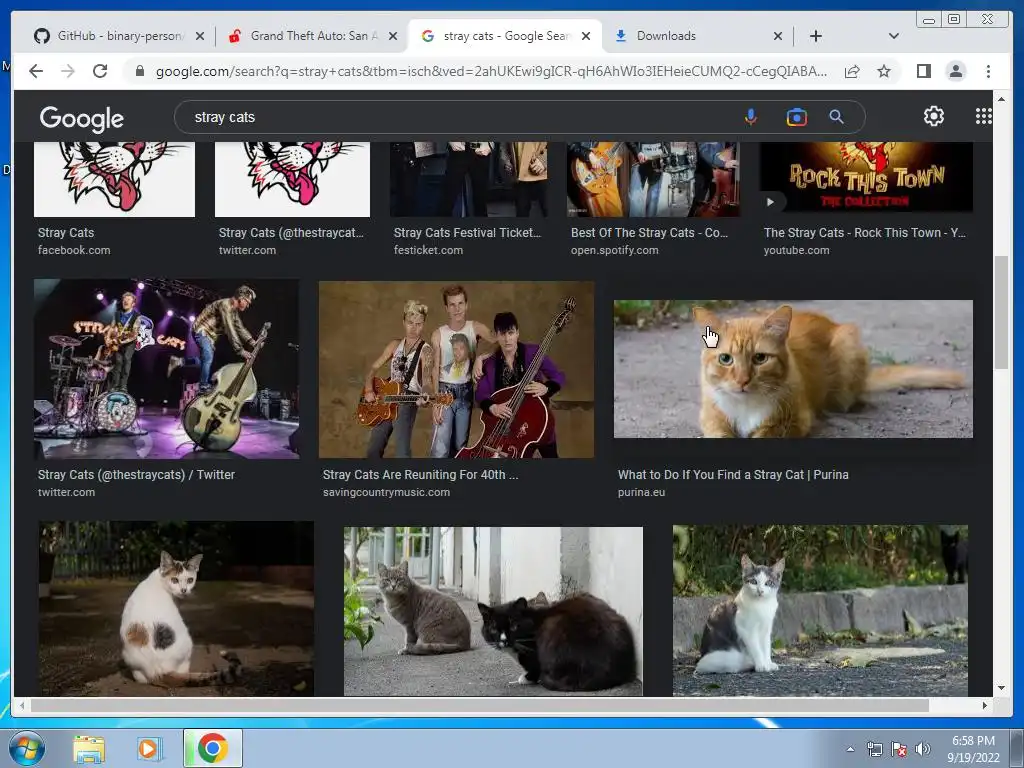This screenshot has width=1024, height=768.
Task: Click the voice search microphone icon
Action: click(750, 117)
